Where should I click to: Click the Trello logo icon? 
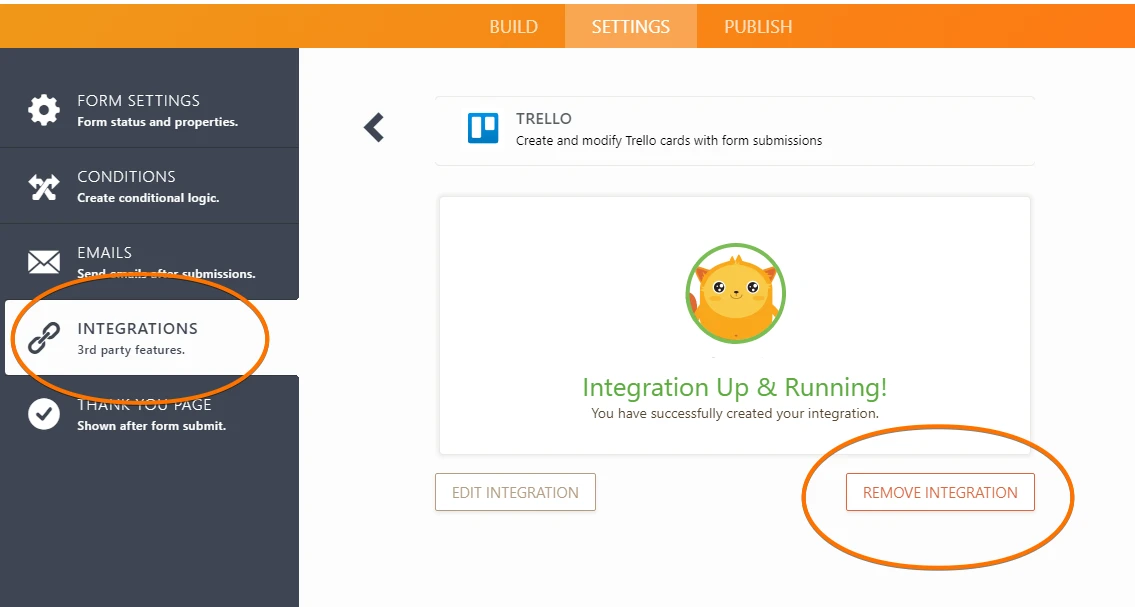click(x=483, y=128)
